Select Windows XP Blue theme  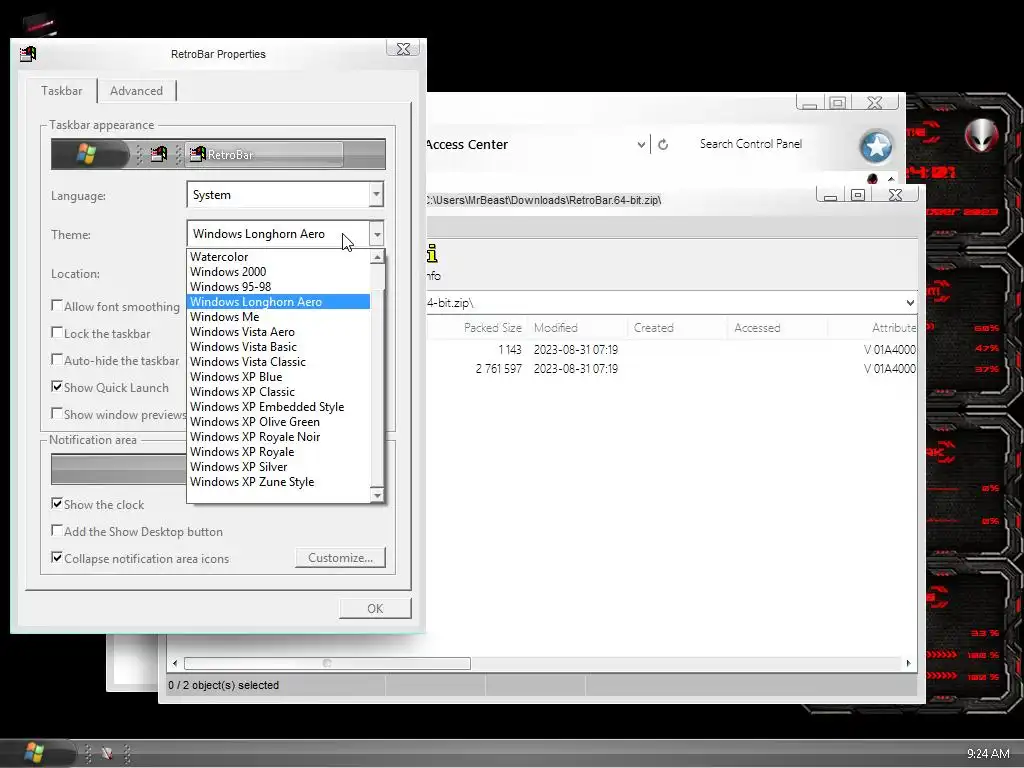click(x=279, y=377)
